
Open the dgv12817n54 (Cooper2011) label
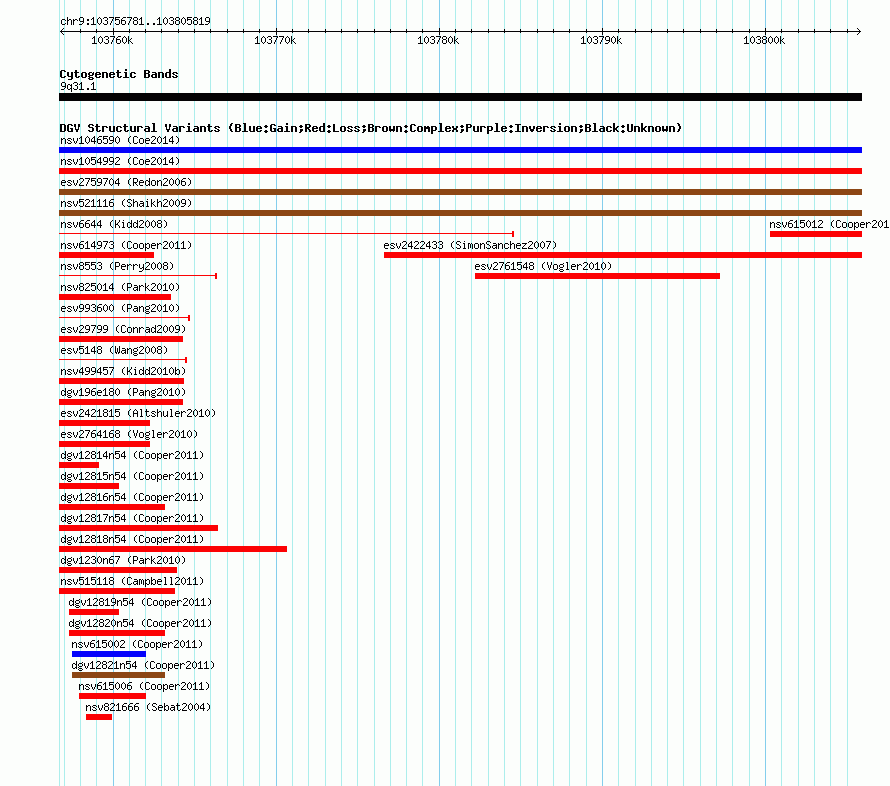(132, 518)
